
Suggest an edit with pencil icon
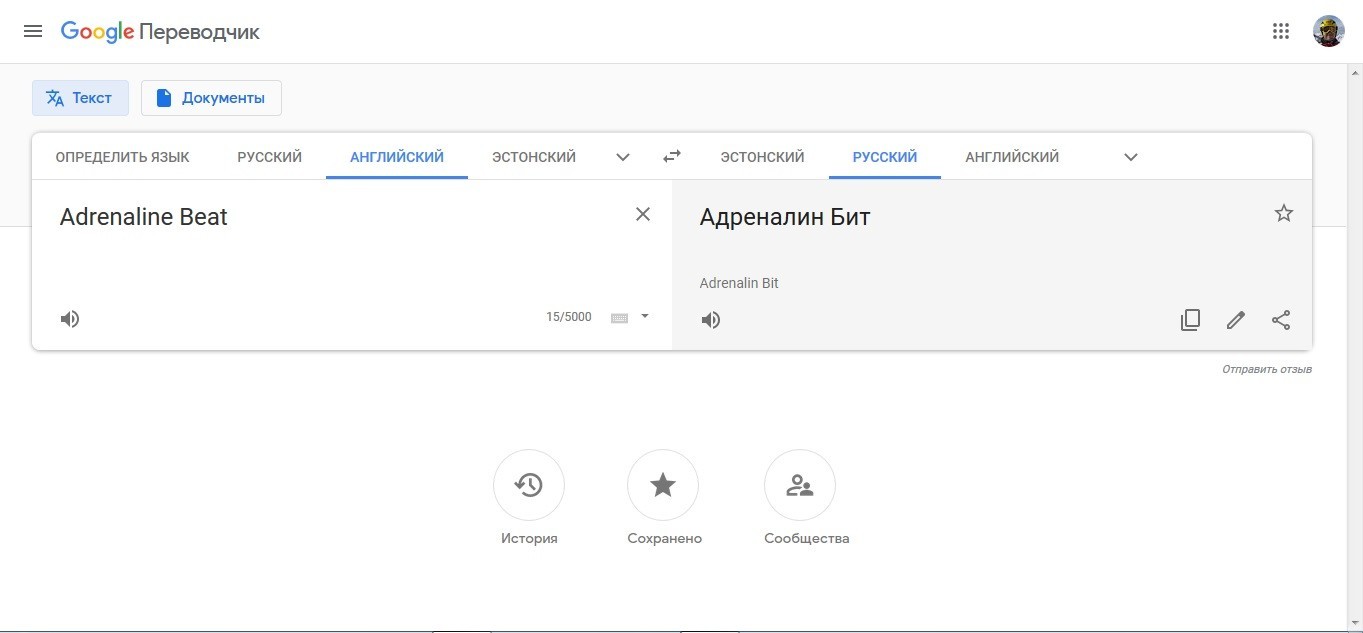coord(1236,320)
